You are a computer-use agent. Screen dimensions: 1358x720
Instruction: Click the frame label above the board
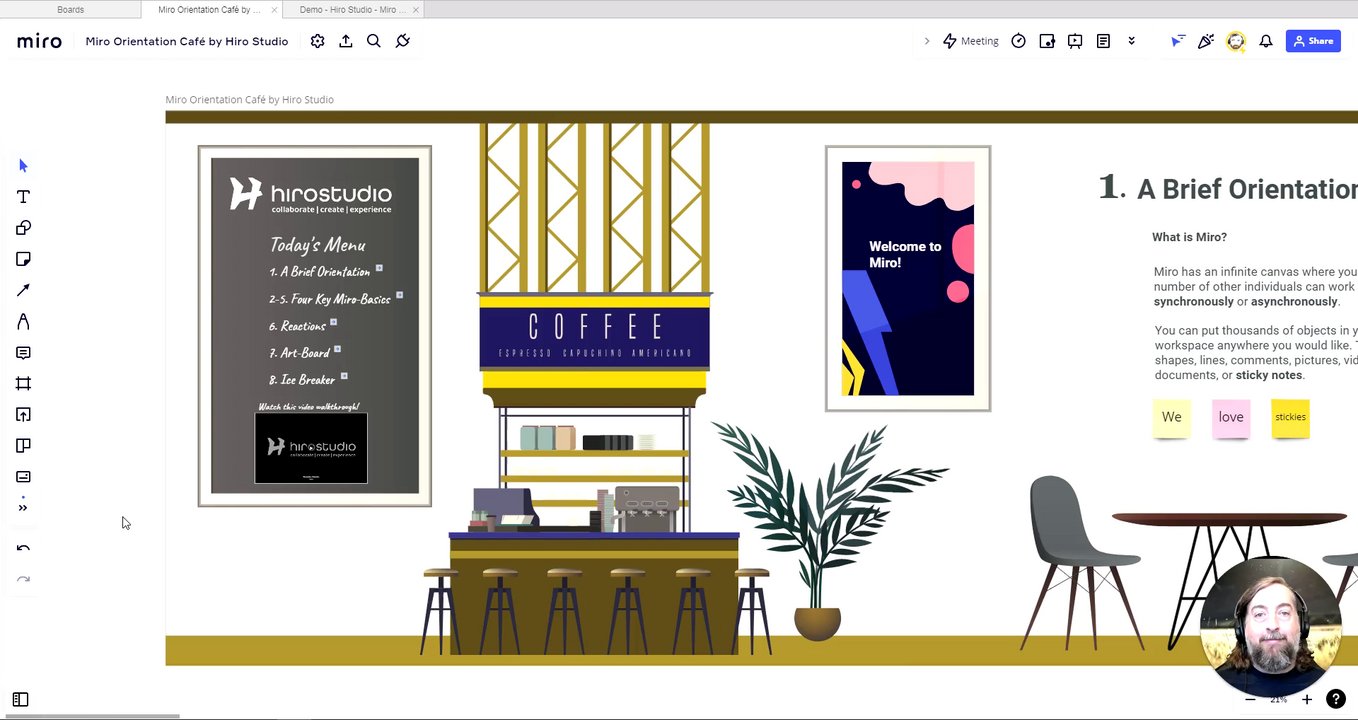250,100
